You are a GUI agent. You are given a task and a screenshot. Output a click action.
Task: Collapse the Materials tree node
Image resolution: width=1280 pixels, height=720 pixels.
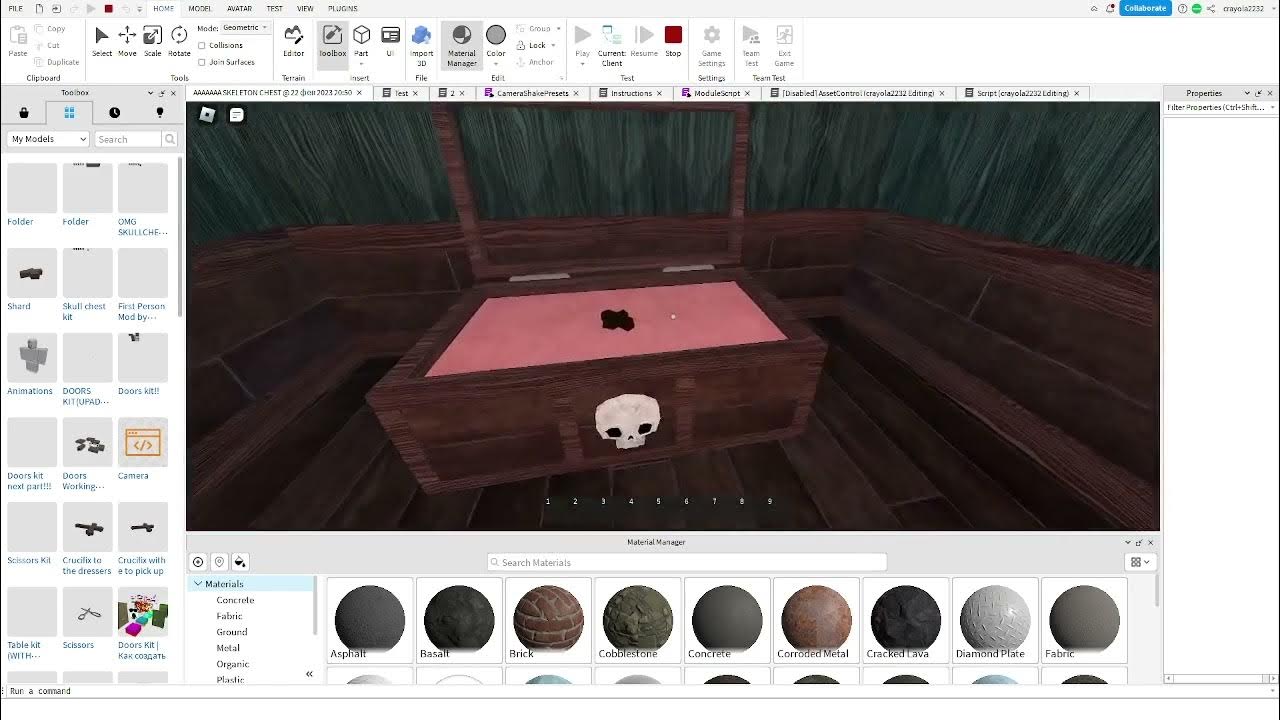(x=198, y=584)
